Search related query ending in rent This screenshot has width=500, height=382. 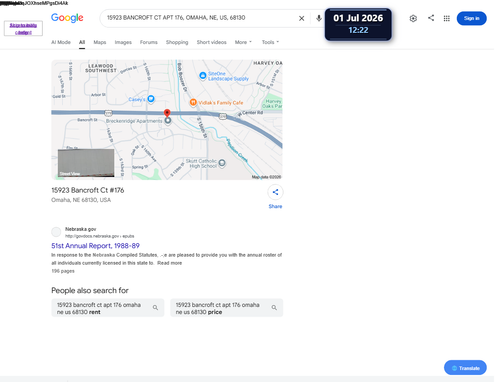pos(108,308)
